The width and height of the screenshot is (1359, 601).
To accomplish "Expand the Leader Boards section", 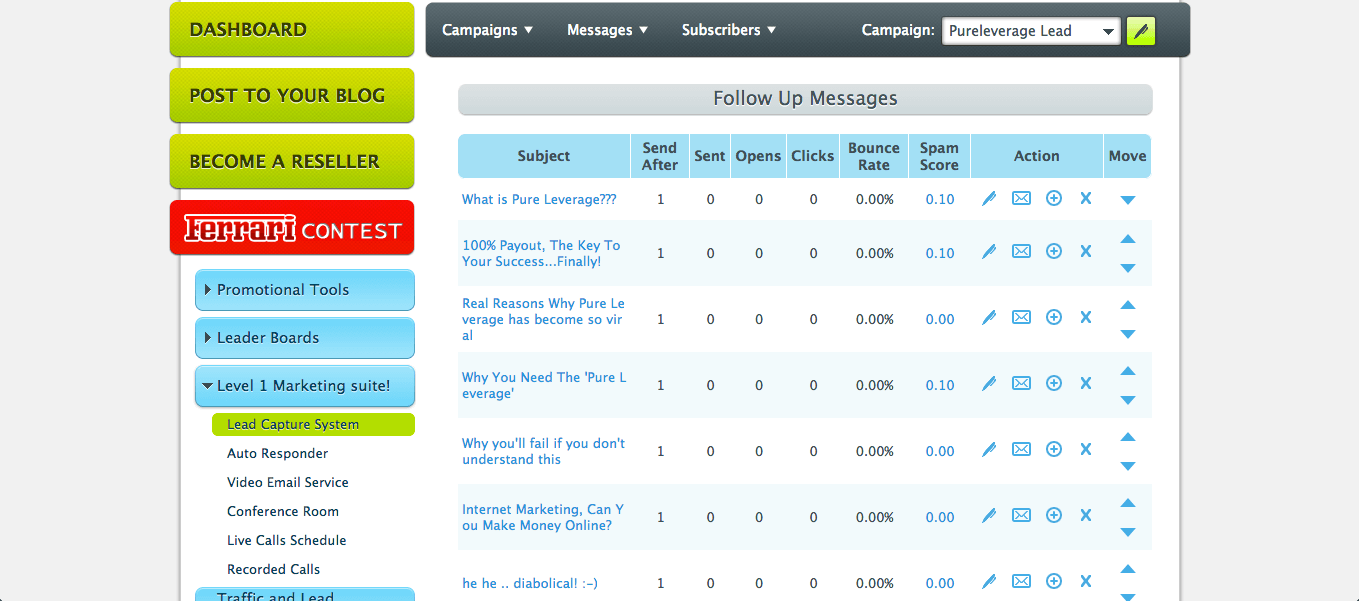I will [305, 338].
